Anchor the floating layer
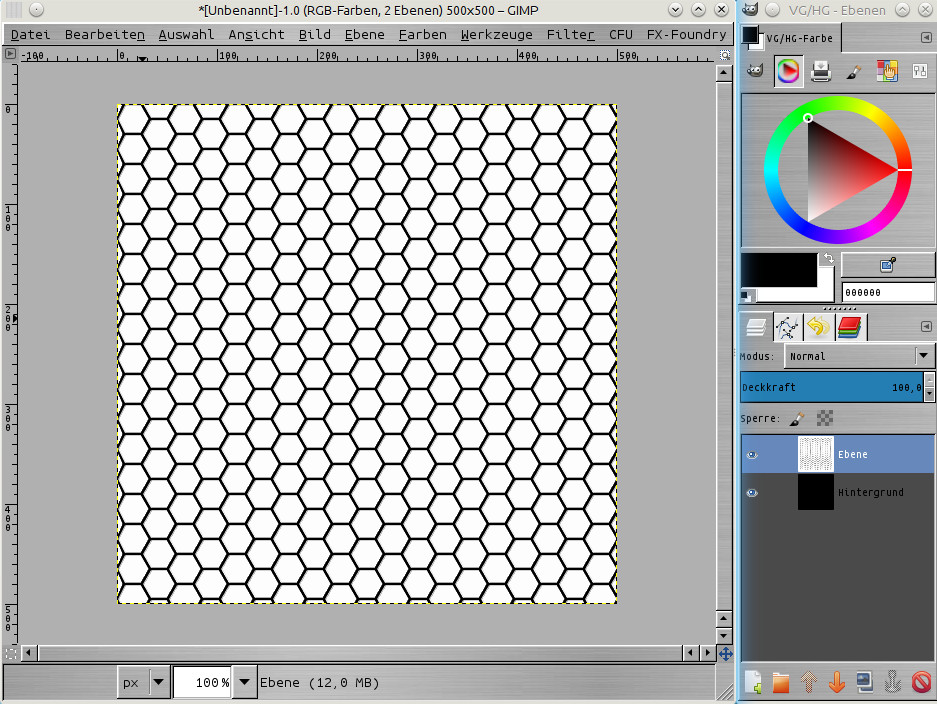 tap(893, 682)
